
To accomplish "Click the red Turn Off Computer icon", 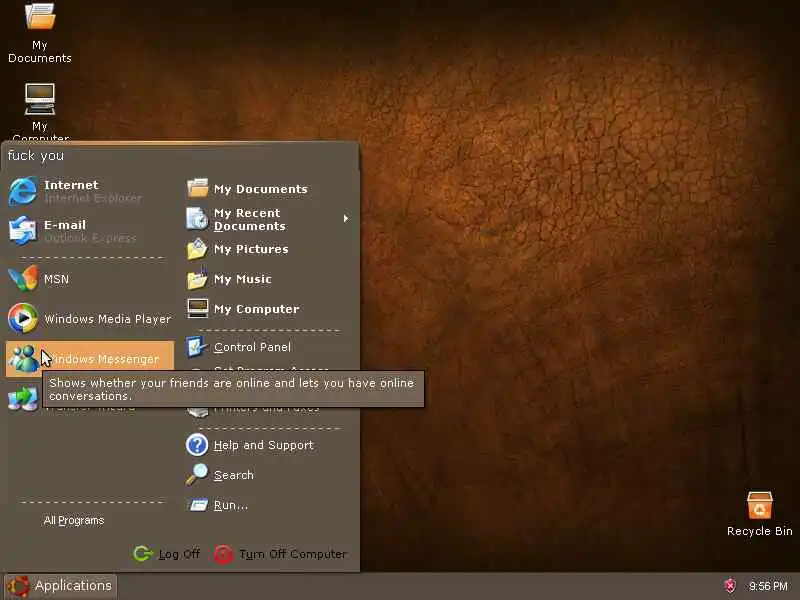I will coord(223,554).
